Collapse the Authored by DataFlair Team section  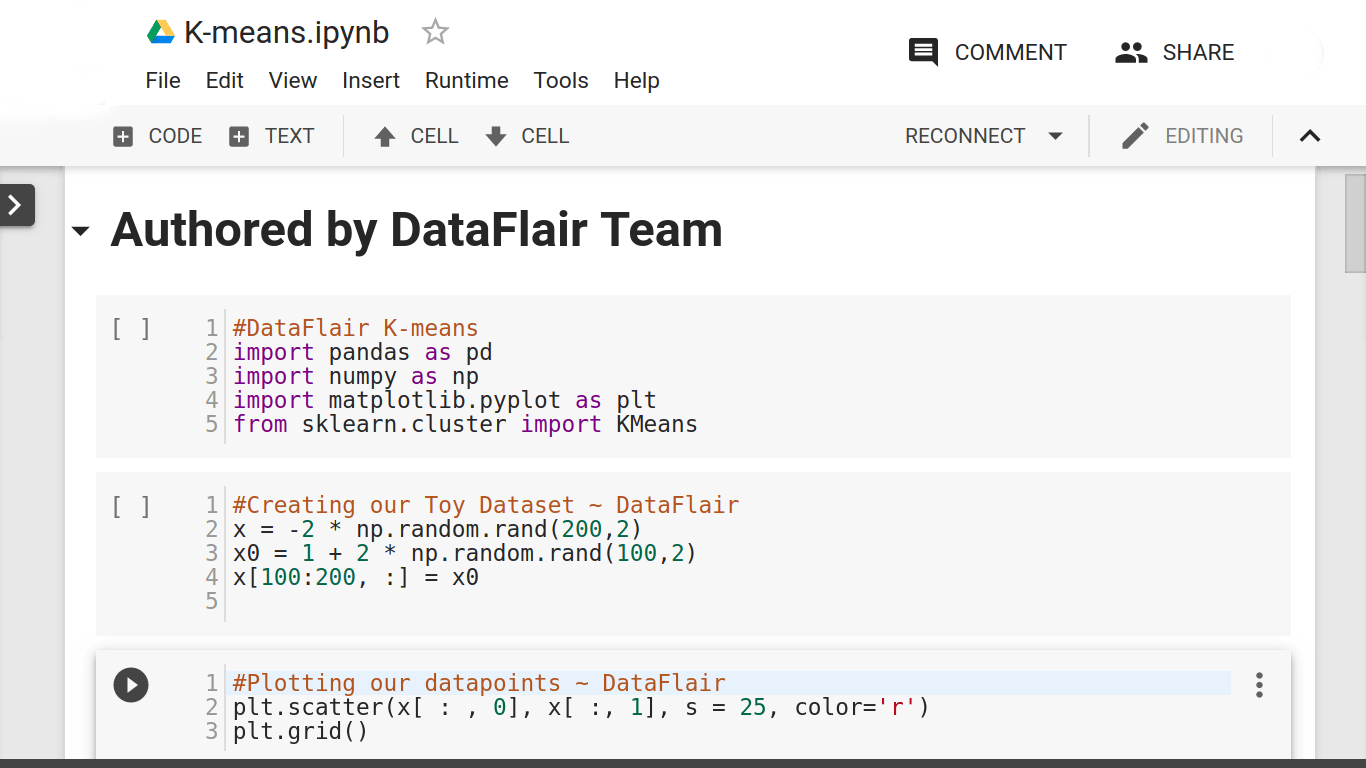[x=81, y=230]
